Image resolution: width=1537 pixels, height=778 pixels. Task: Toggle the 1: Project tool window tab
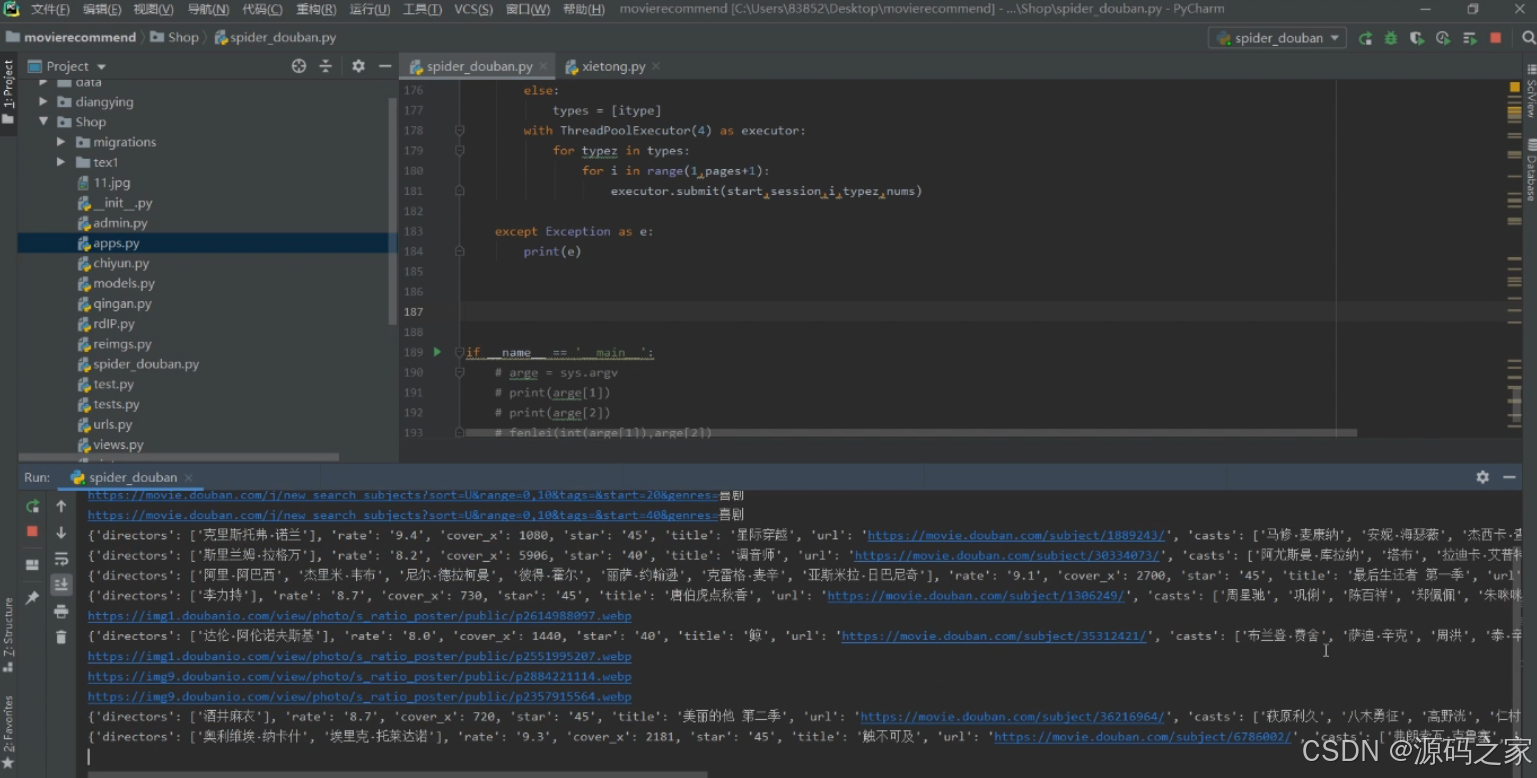click(8, 92)
